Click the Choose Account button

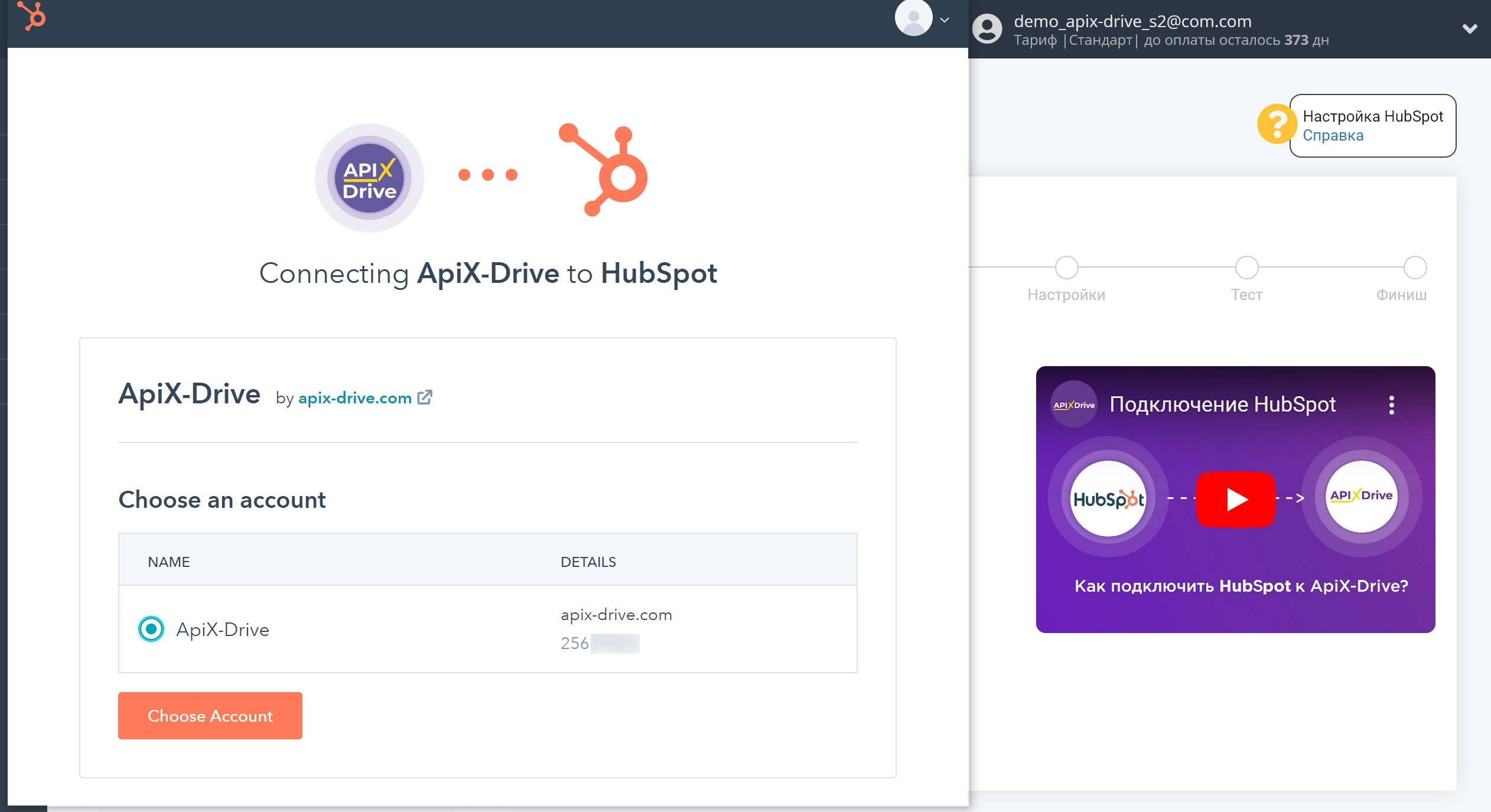pyautogui.click(x=210, y=716)
